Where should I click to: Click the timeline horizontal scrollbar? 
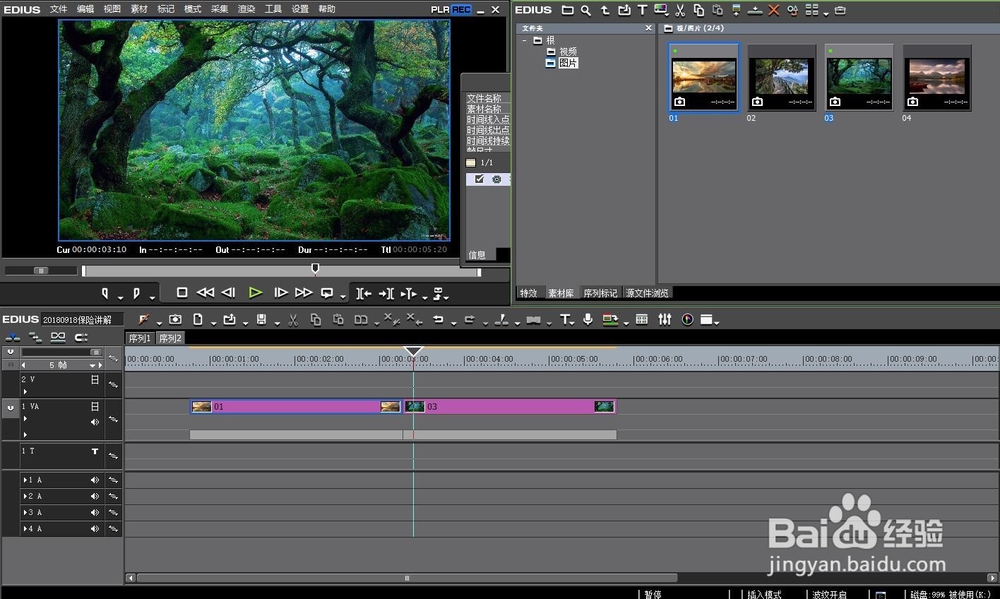407,578
